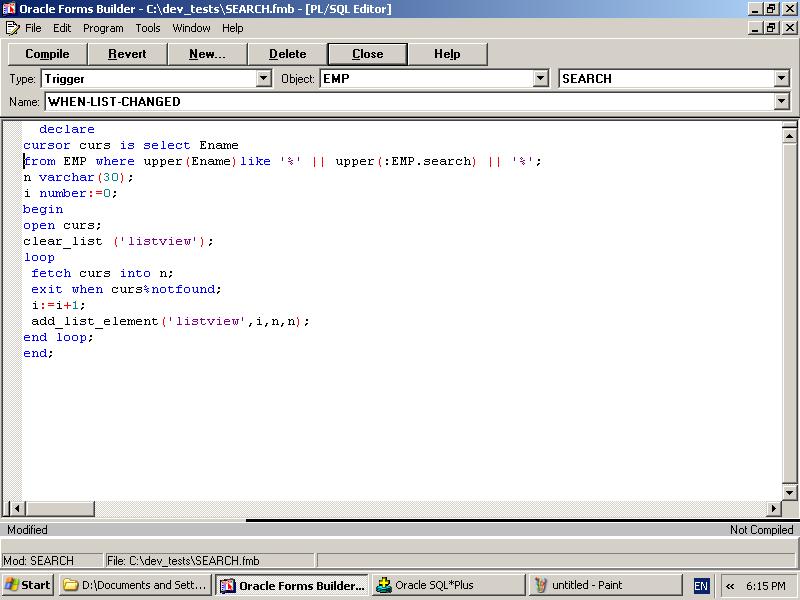The width and height of the screenshot is (800, 600).
Task: Click the Delete trigger button
Action: point(287,54)
